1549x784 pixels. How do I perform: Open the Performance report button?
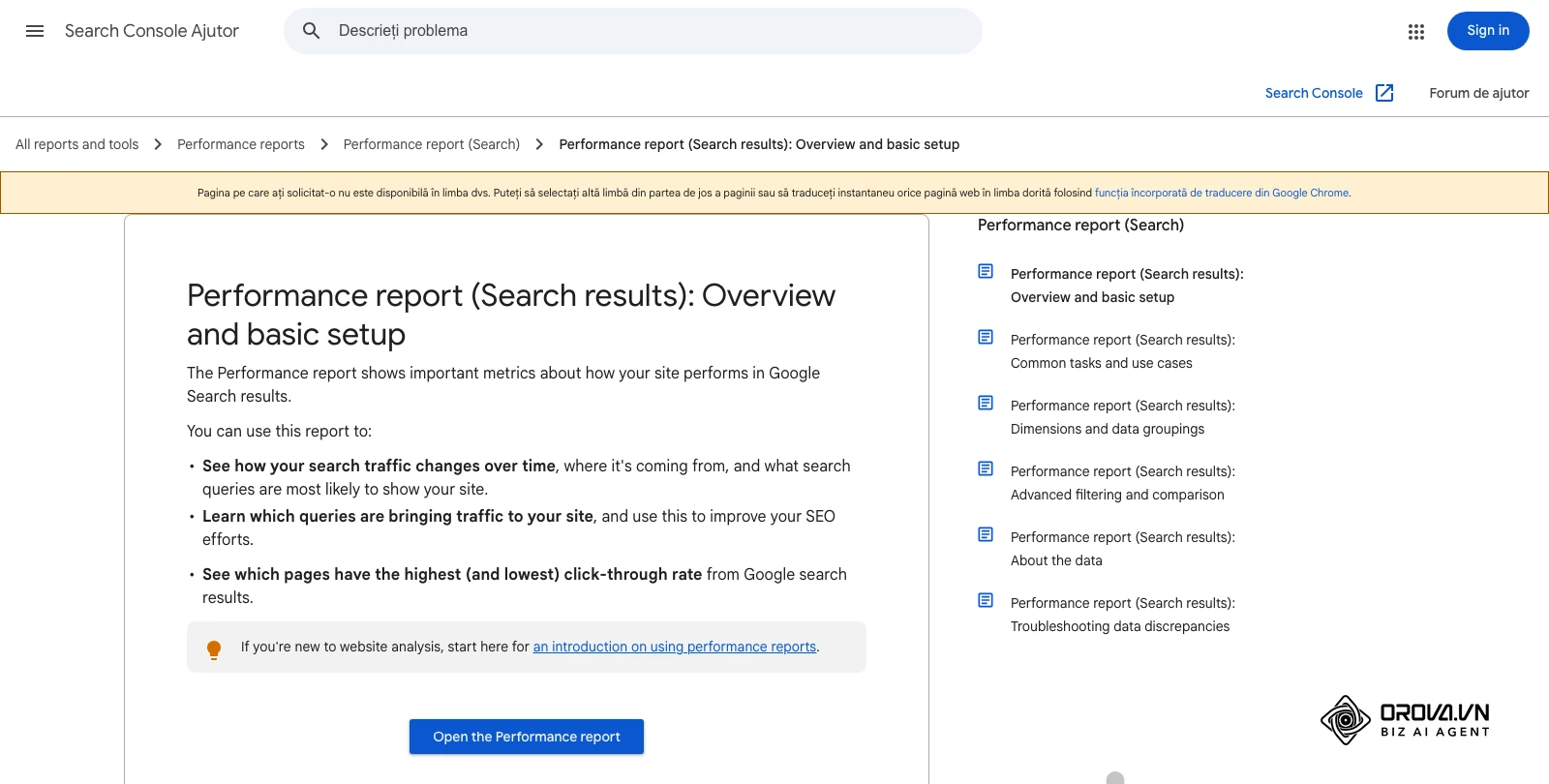(x=527, y=737)
